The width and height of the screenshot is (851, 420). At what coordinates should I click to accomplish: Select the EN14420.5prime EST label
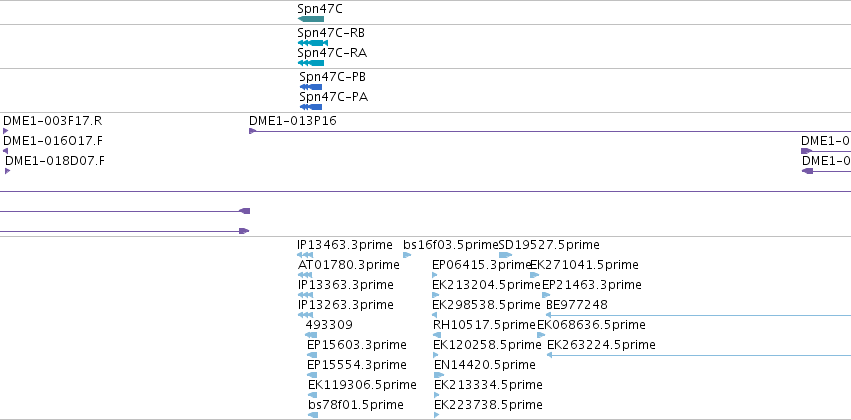pos(485,365)
